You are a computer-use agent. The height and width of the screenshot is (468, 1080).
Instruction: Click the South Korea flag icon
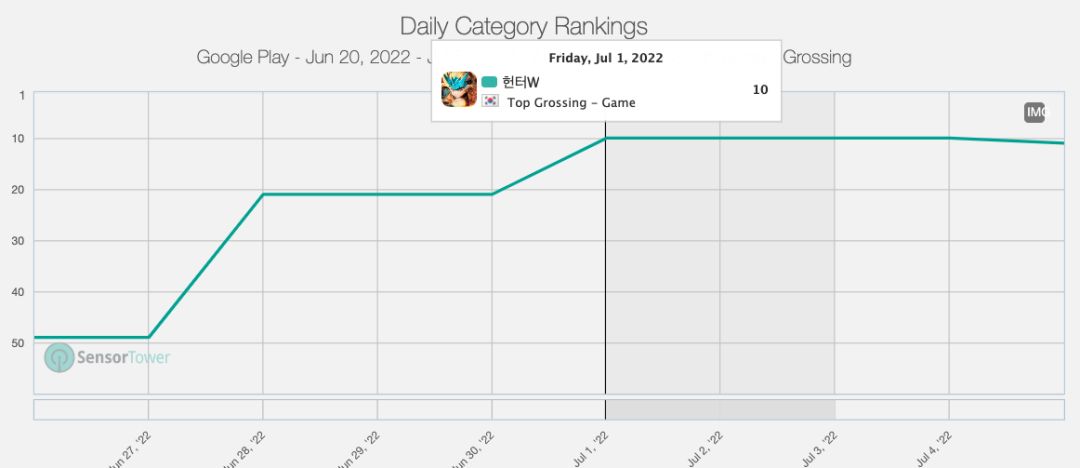491,102
